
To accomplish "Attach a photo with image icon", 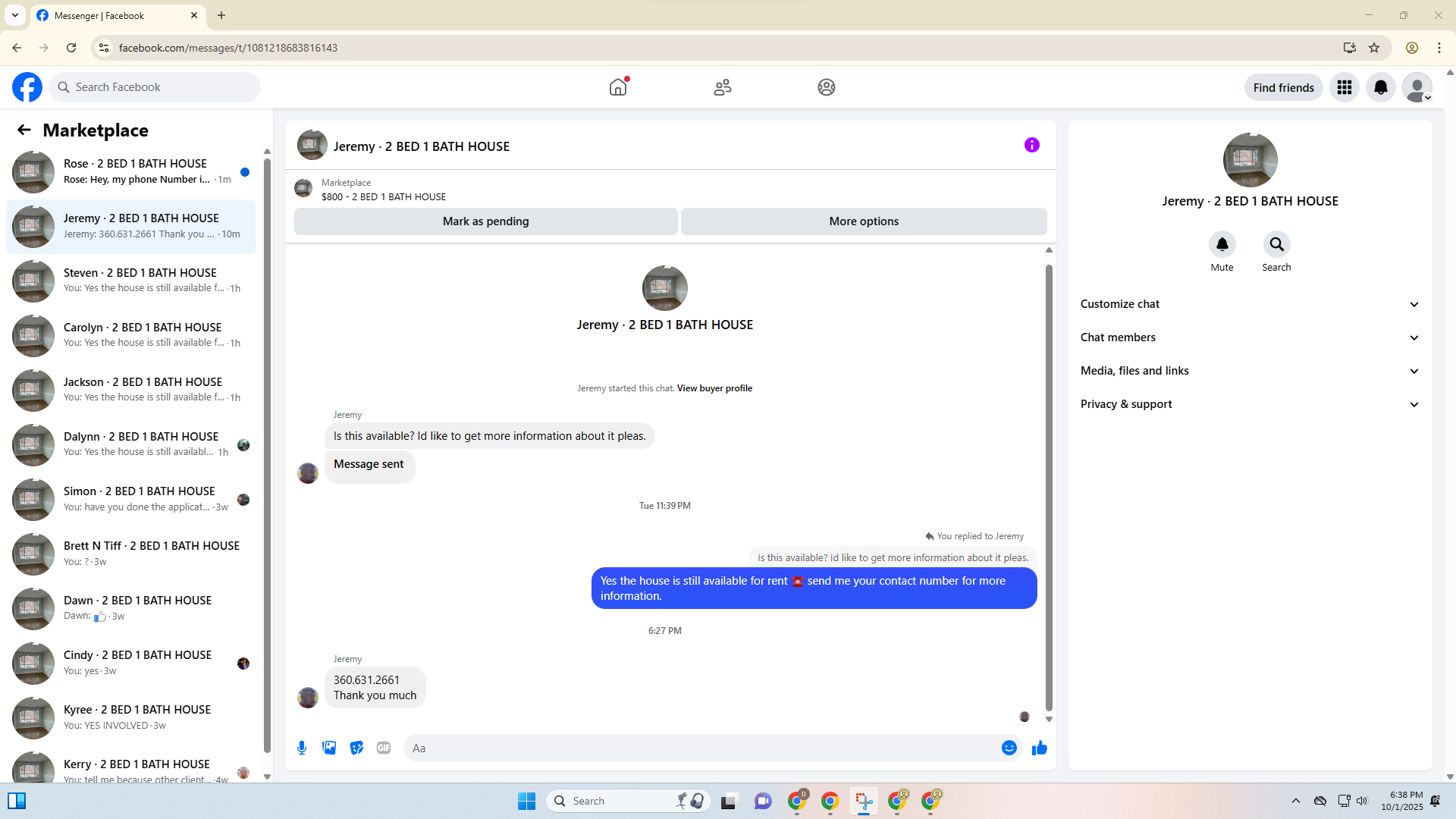I will (x=329, y=748).
